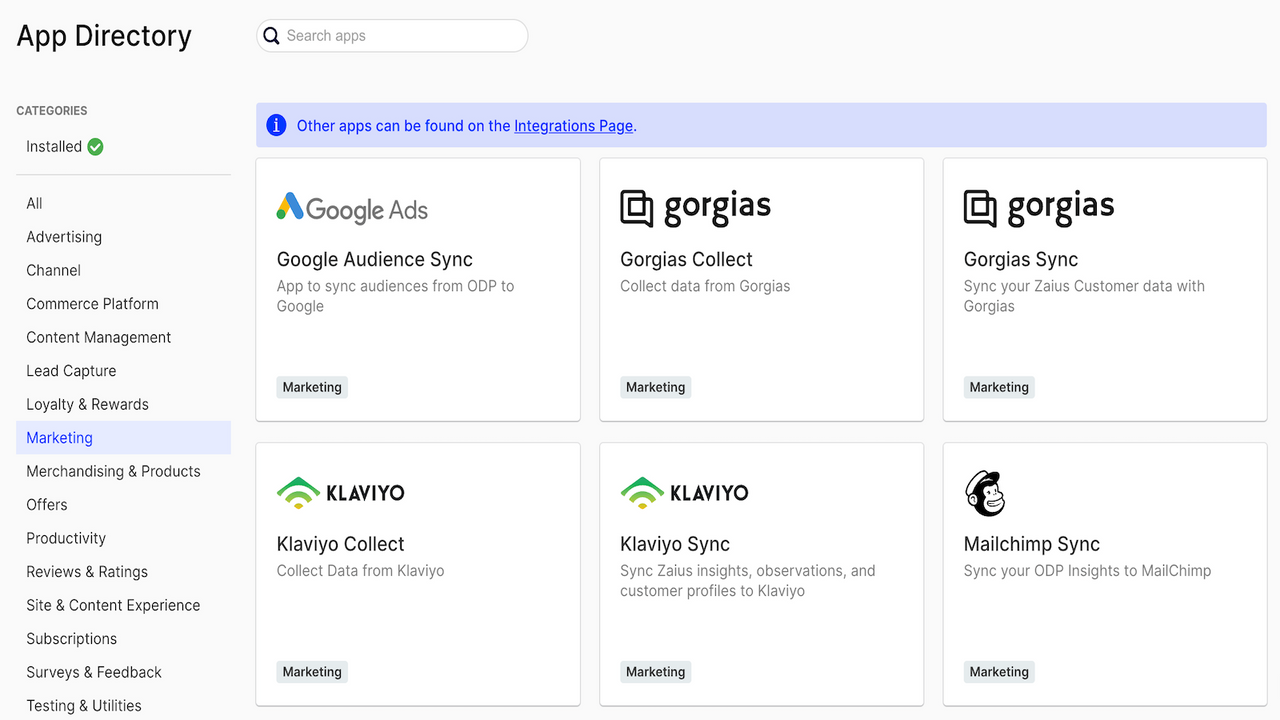The image size is (1280, 720).
Task: Click the App Directory page heading
Action: [104, 36]
